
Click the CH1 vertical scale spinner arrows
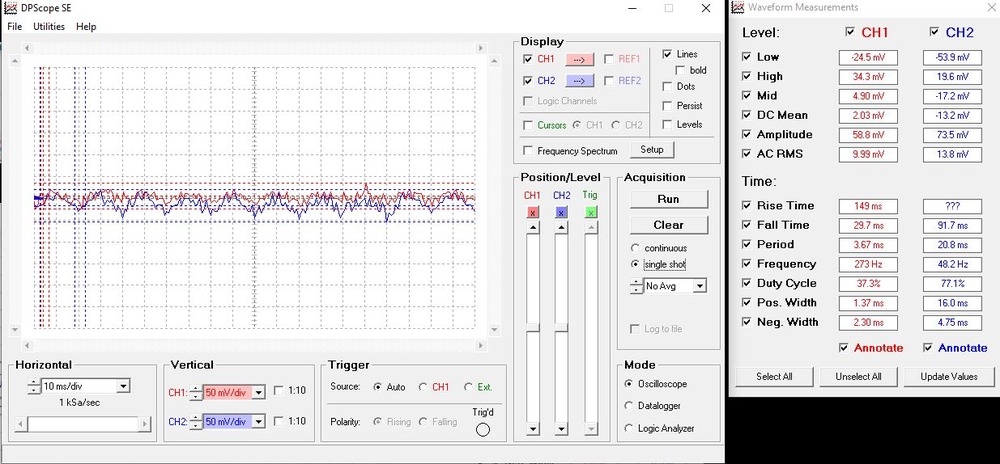pos(196,393)
